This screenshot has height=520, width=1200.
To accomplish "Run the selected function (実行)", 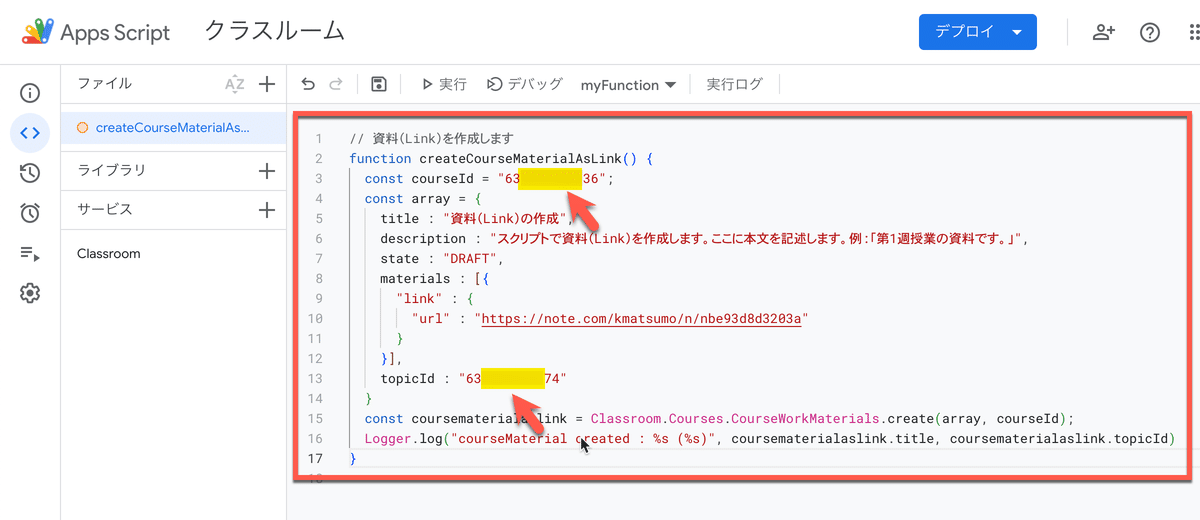I will click(x=443, y=85).
